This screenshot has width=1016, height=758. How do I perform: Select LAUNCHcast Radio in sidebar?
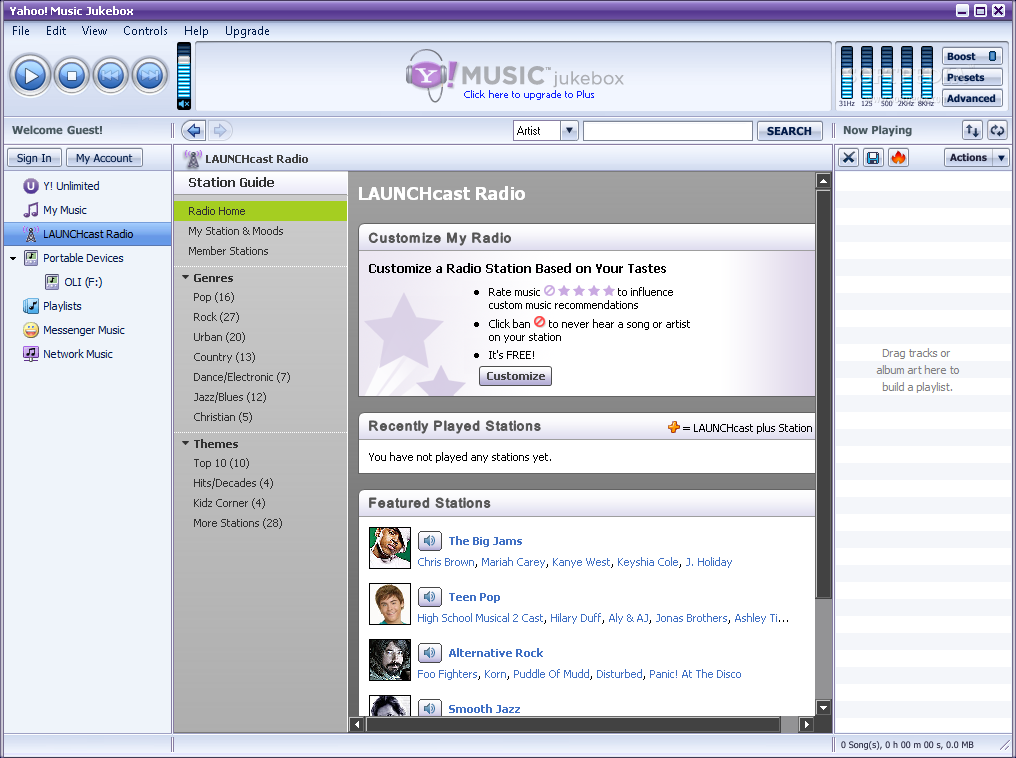pos(88,234)
